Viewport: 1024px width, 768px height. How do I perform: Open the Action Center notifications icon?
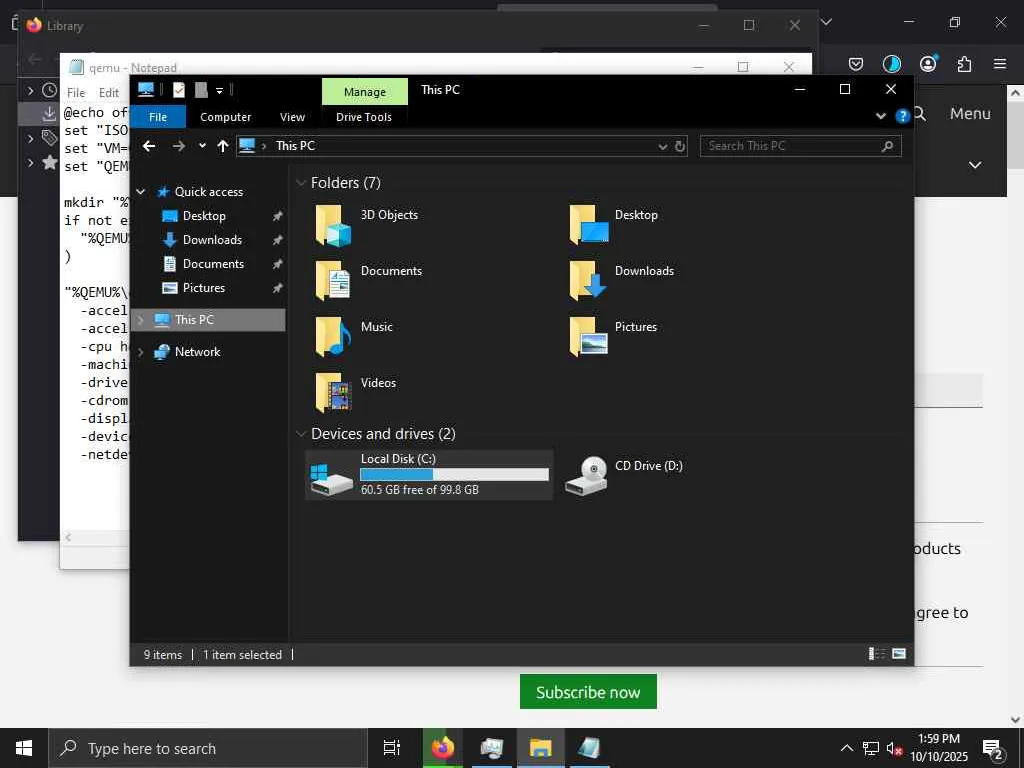[x=993, y=750]
